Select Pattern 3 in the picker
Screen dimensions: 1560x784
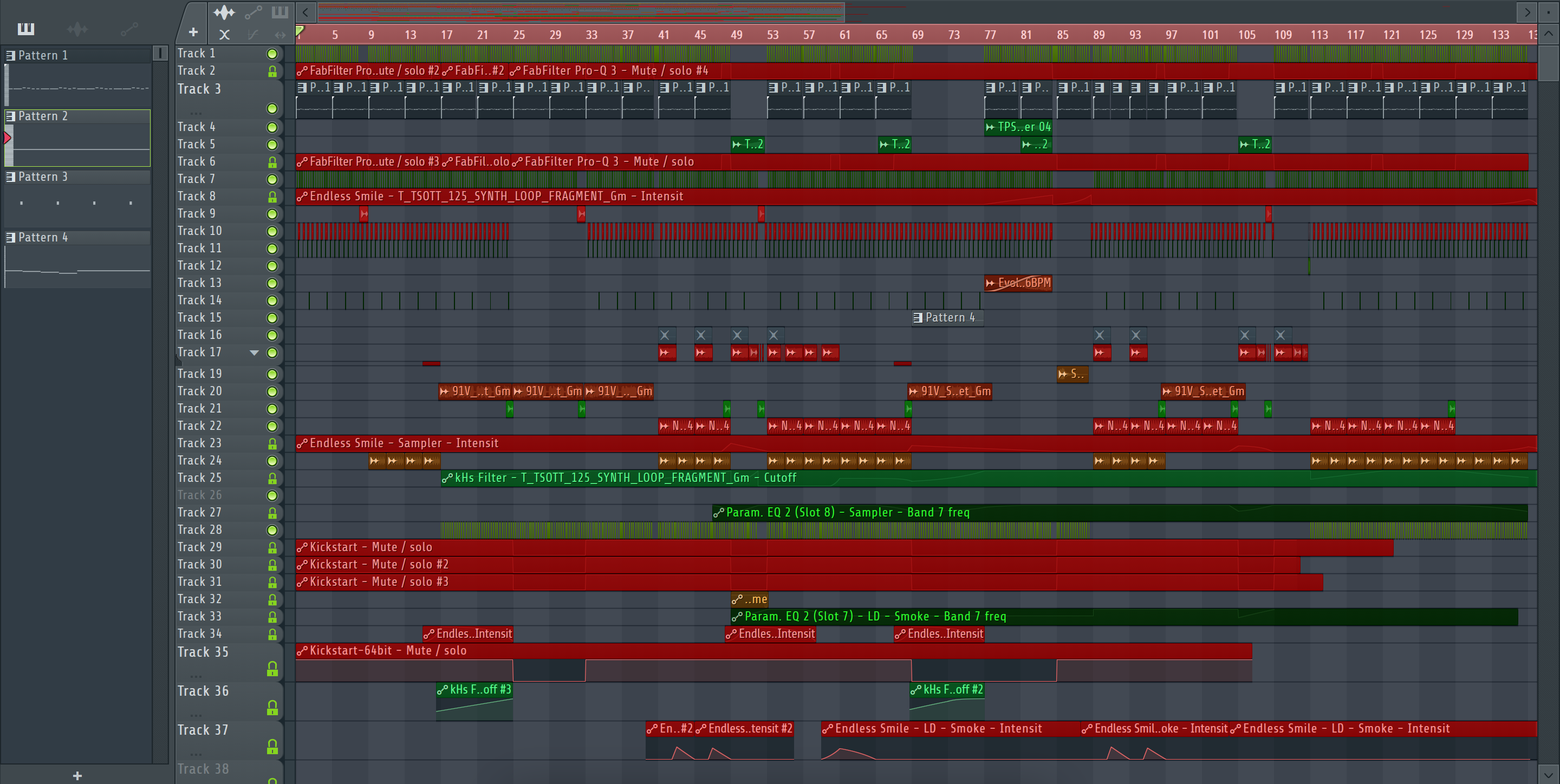(42, 177)
